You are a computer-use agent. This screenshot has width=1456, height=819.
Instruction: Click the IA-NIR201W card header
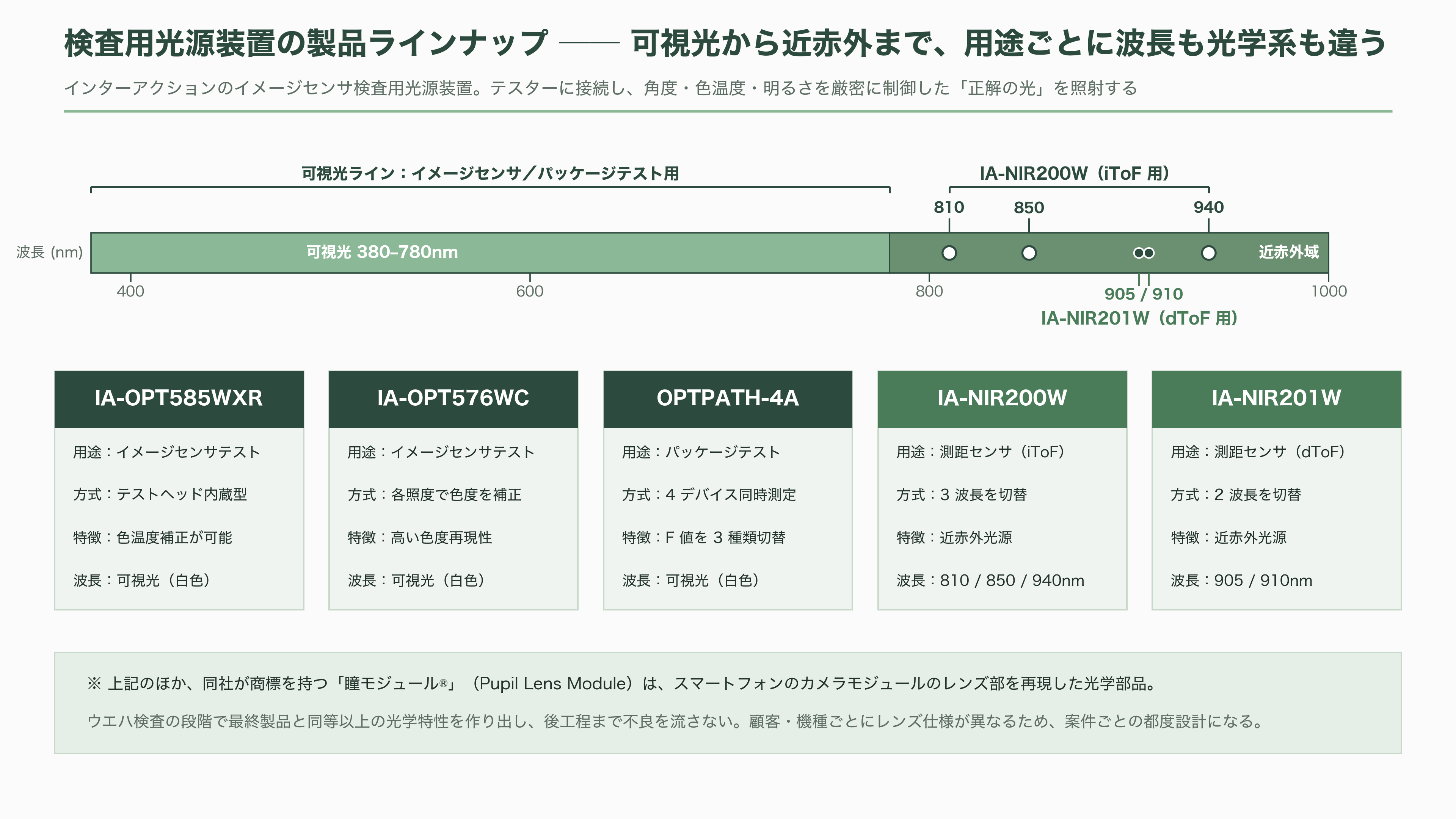point(1276,399)
